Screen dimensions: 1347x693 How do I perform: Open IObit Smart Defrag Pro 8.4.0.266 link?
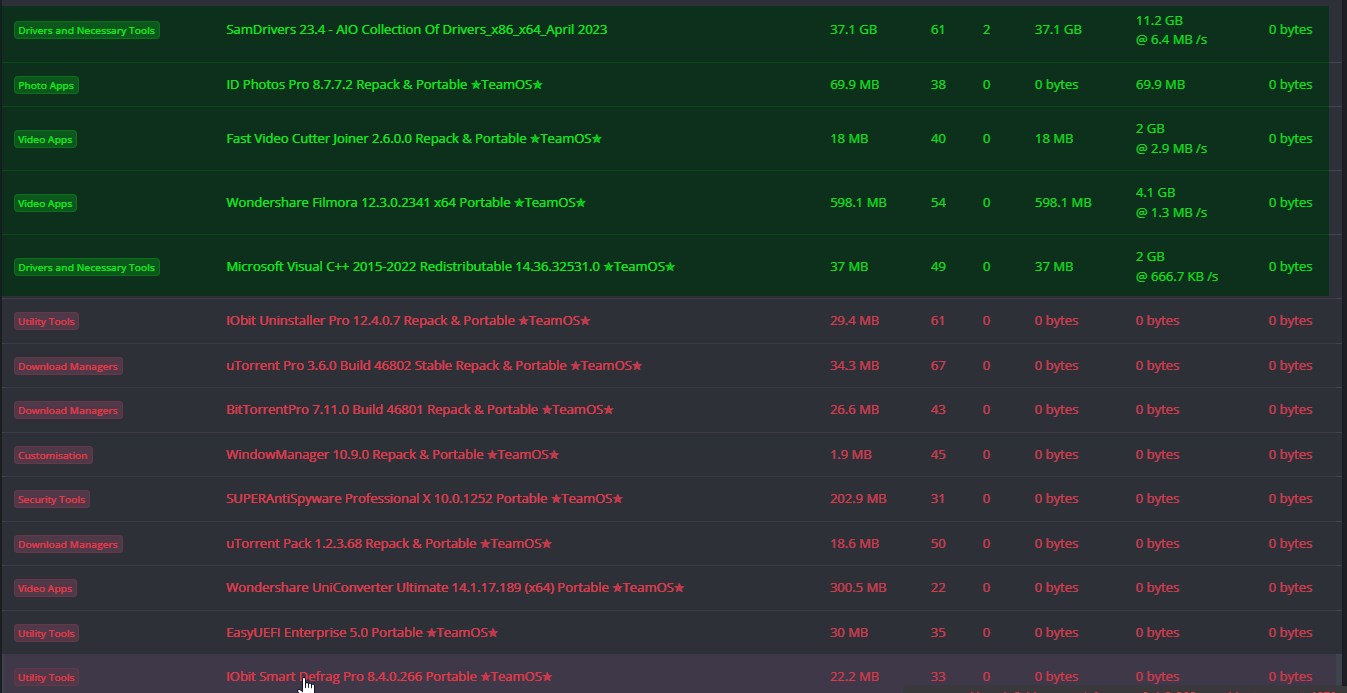click(389, 677)
